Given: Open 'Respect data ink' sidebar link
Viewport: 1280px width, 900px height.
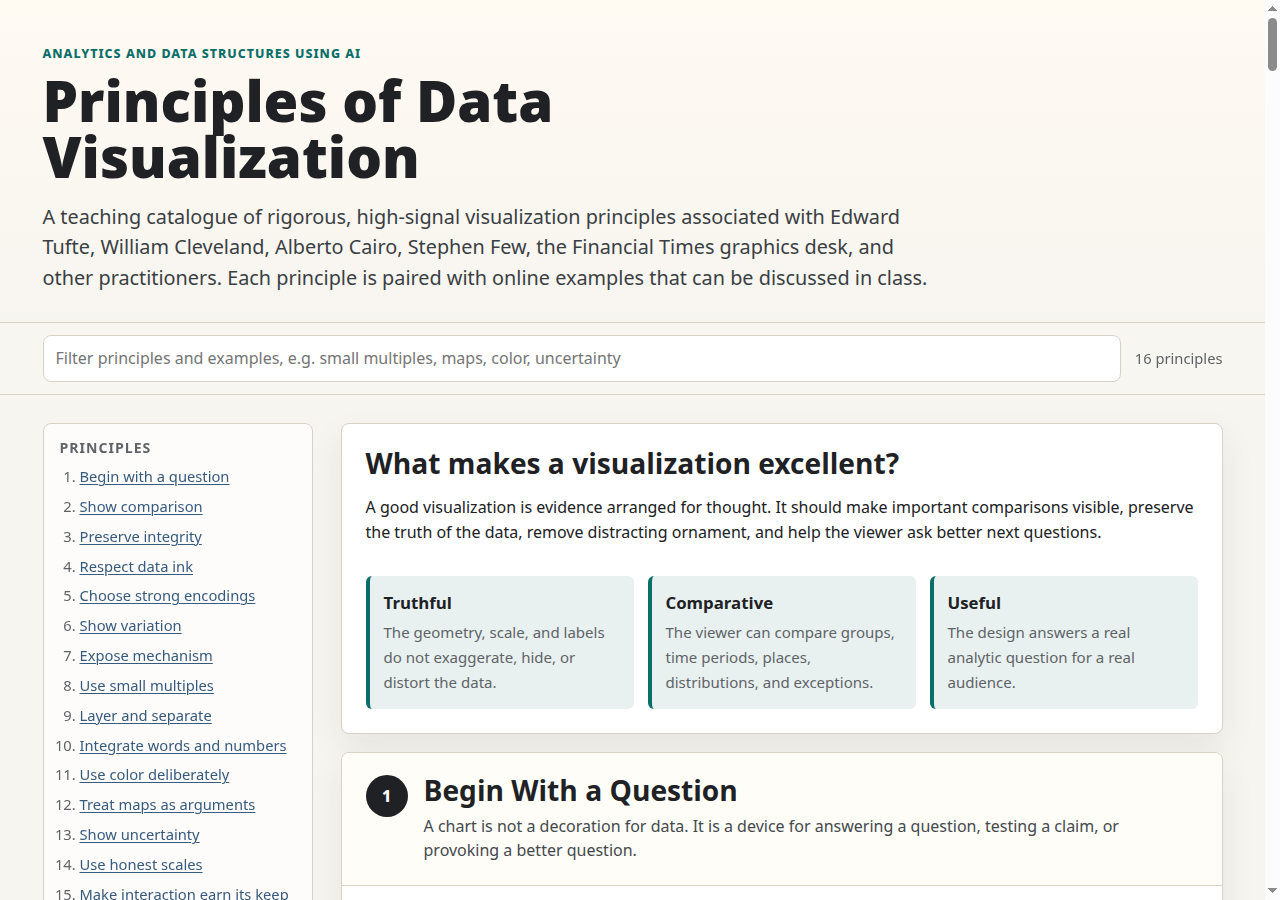Looking at the screenshot, I should tap(136, 567).
